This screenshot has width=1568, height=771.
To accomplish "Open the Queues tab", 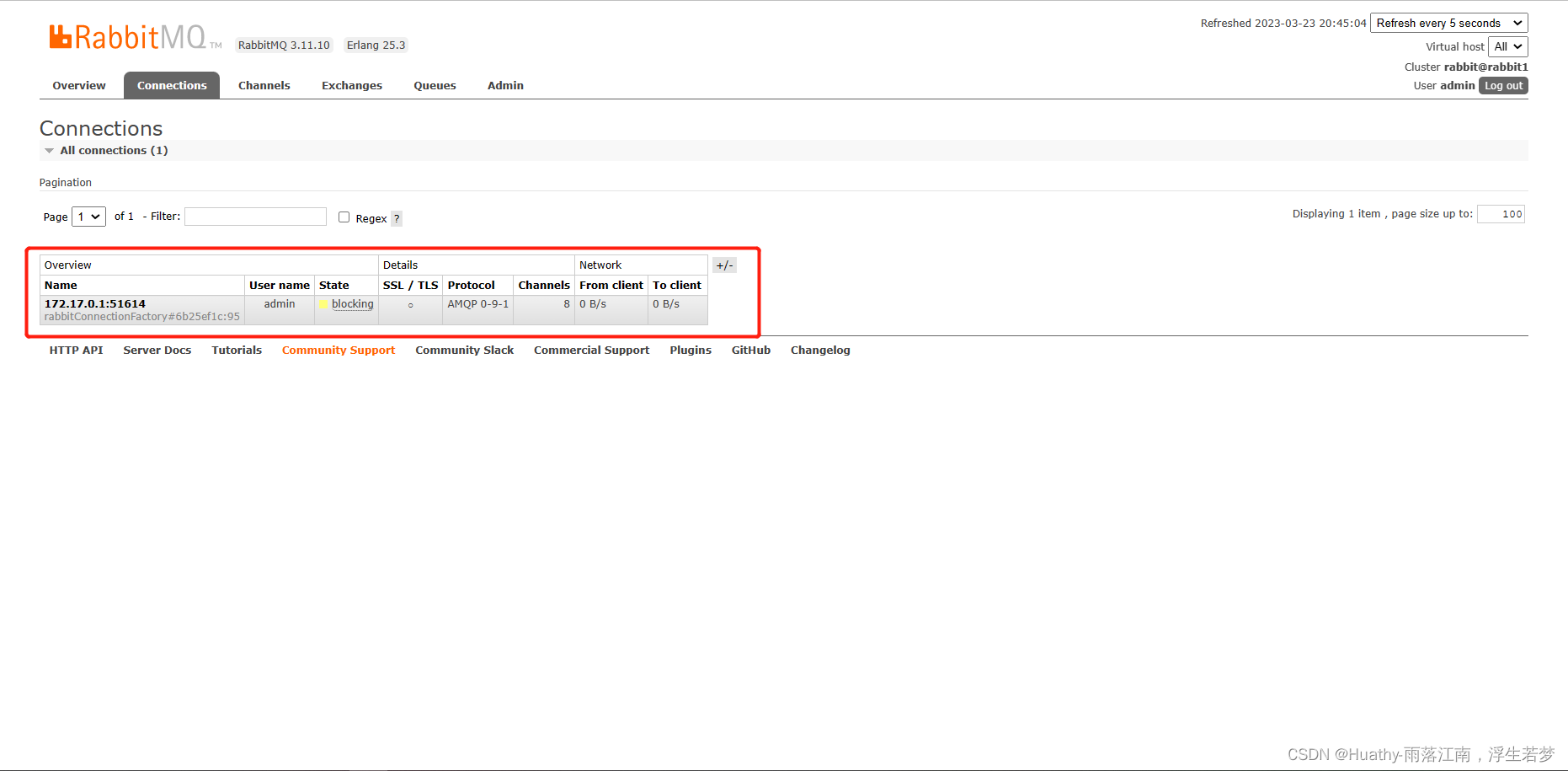I will [435, 85].
